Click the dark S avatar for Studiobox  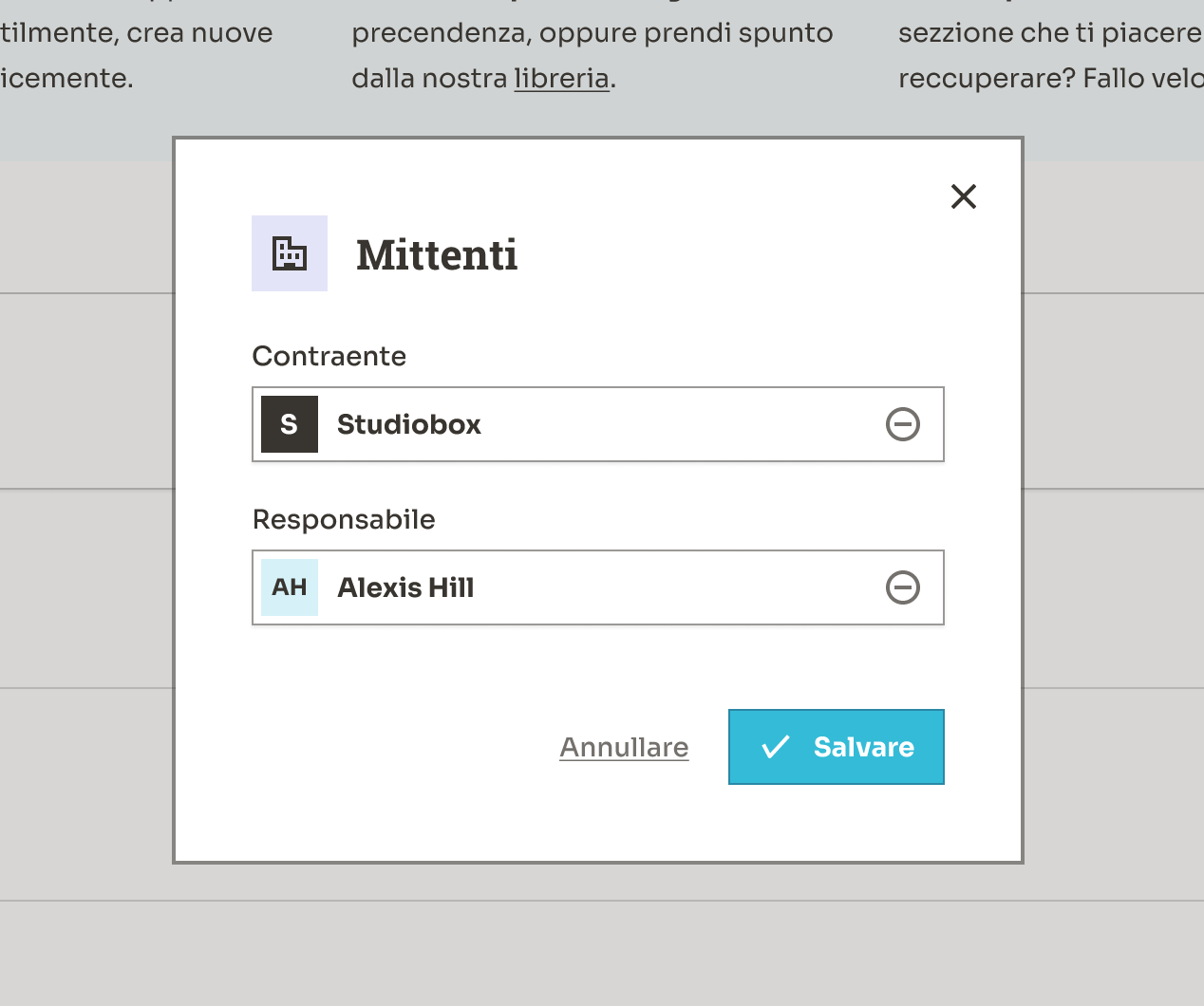290,424
